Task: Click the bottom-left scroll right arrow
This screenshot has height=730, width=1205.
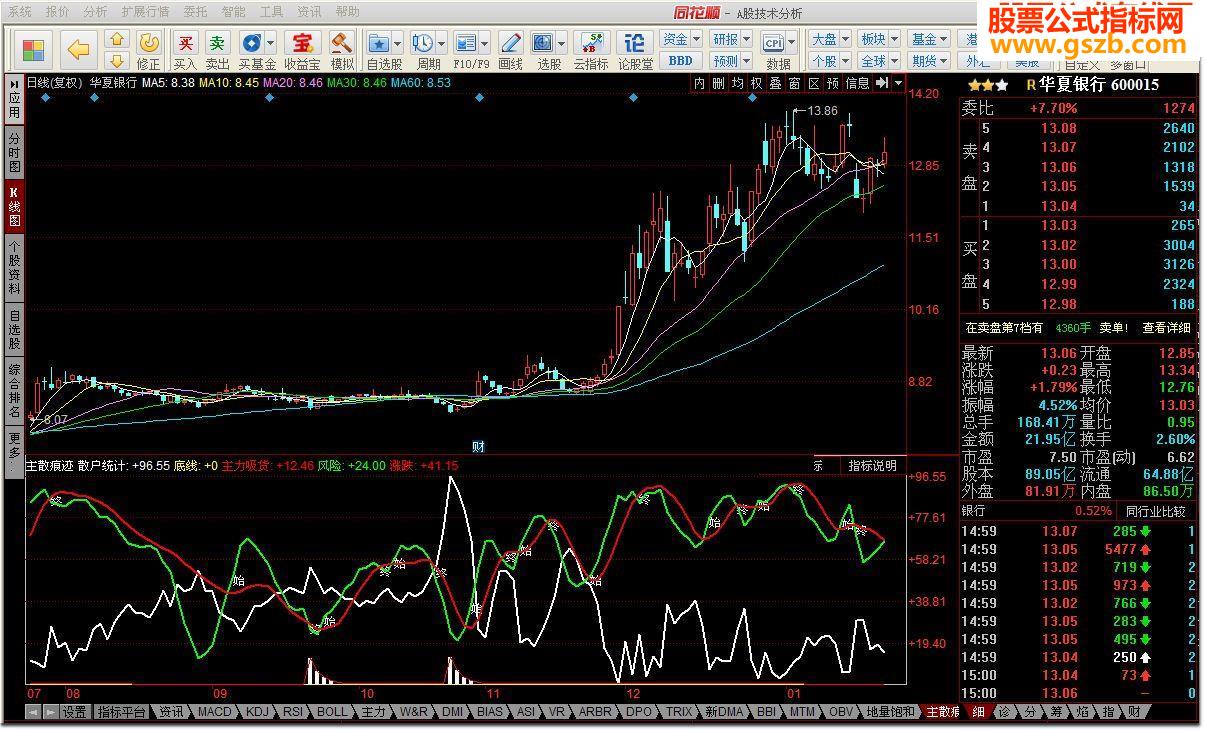Action: 49,712
